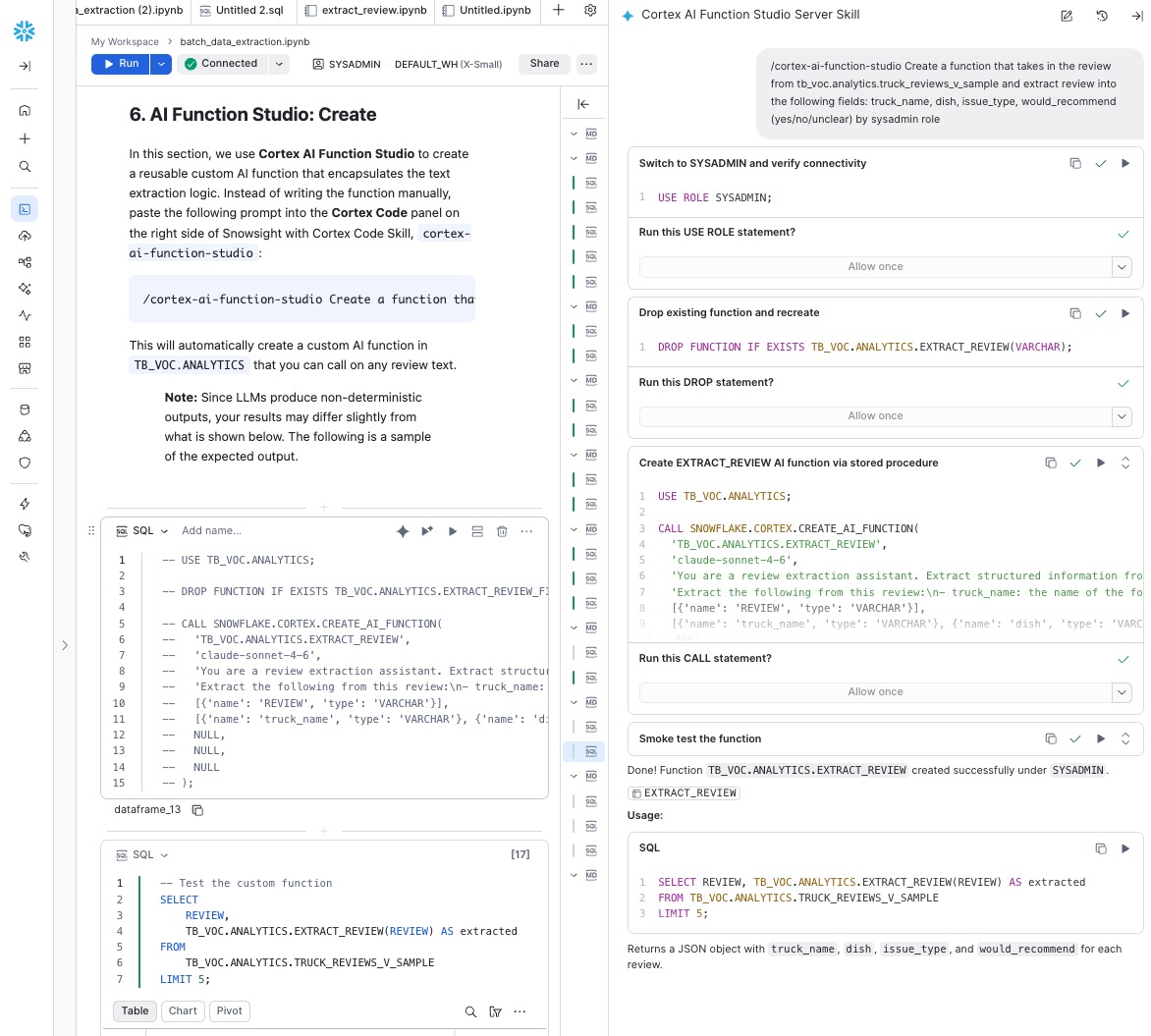Open SQL cell more options ellipsis
The width and height of the screenshot is (1151, 1036).
point(526,531)
